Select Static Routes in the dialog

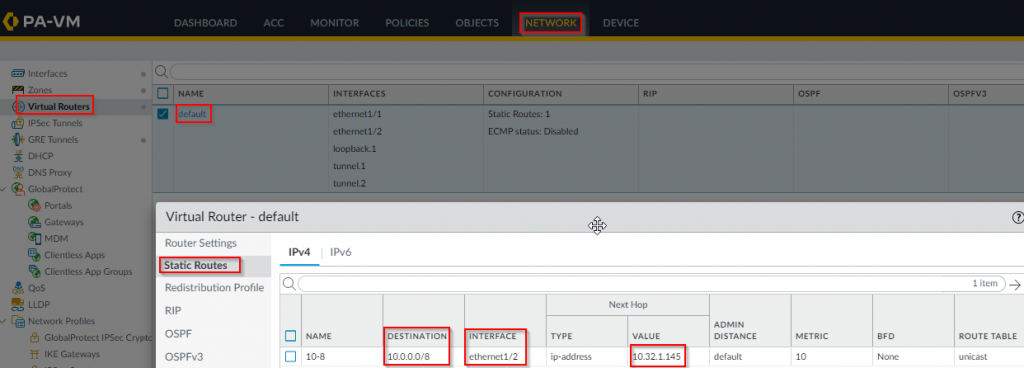click(195, 266)
